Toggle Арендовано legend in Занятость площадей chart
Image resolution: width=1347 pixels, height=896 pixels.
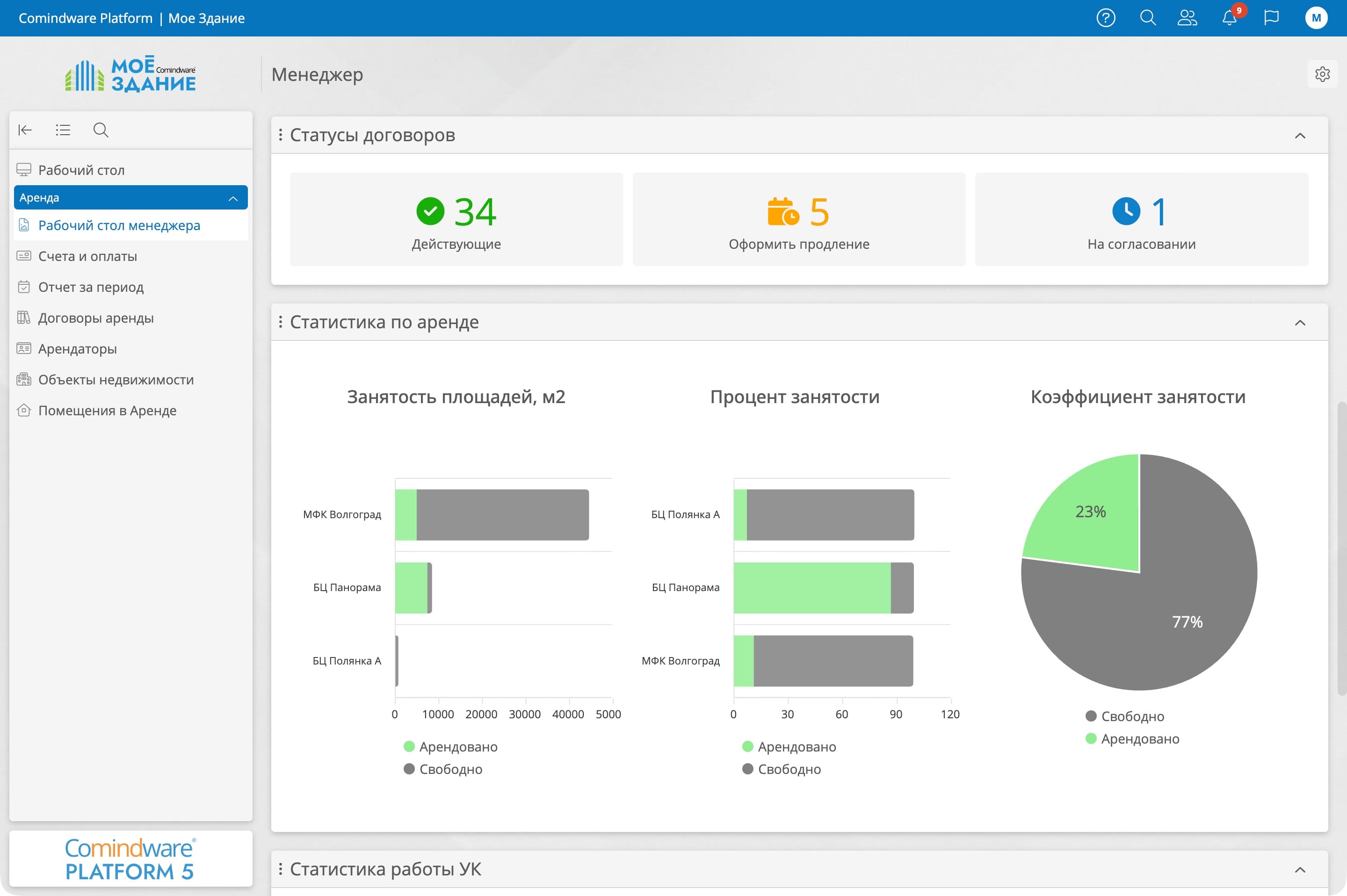tap(451, 746)
